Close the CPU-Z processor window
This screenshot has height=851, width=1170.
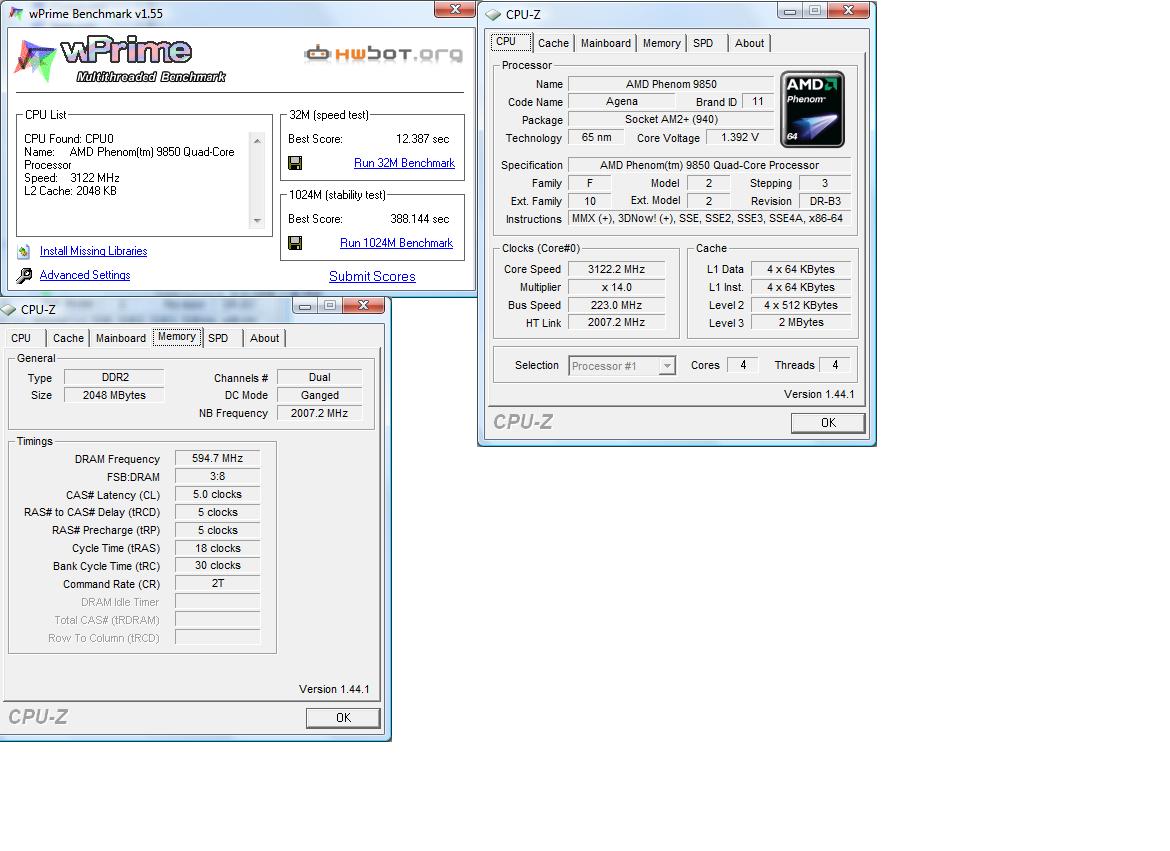[x=848, y=10]
